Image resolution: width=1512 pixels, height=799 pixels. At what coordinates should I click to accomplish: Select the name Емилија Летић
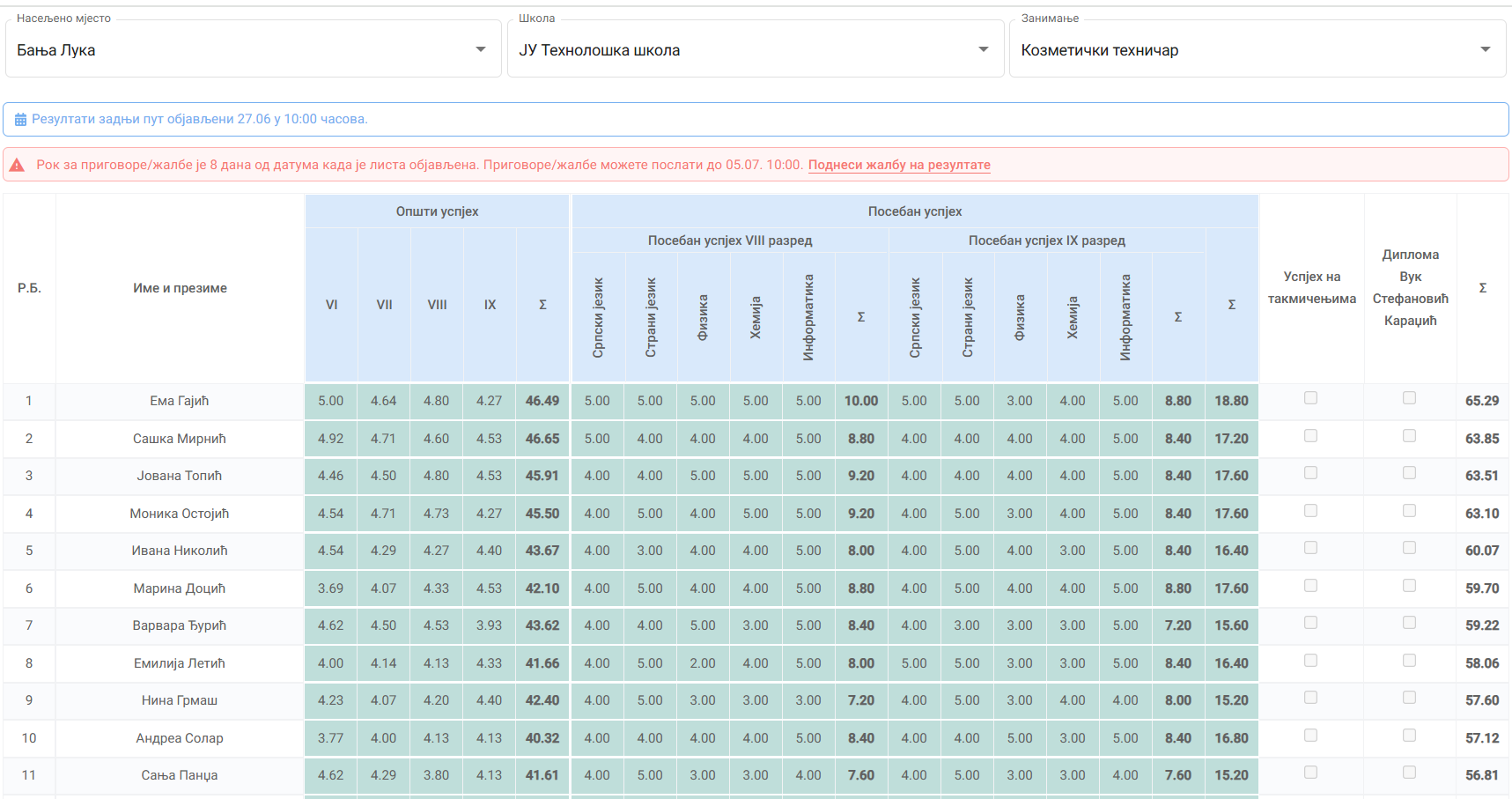pos(180,663)
